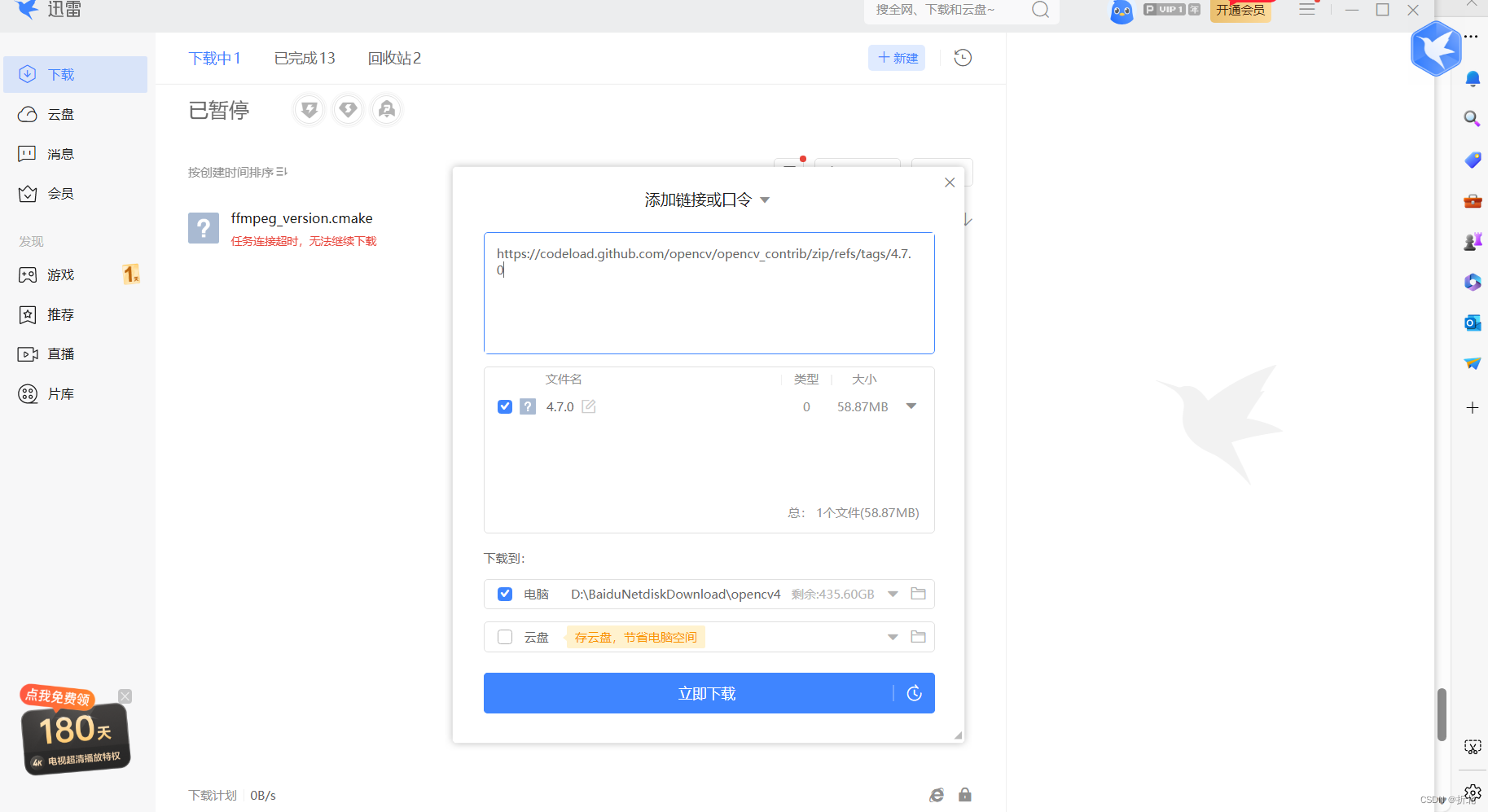Screen dimensions: 1488x812
Task: Click inside the download URL text box
Action: click(709, 293)
